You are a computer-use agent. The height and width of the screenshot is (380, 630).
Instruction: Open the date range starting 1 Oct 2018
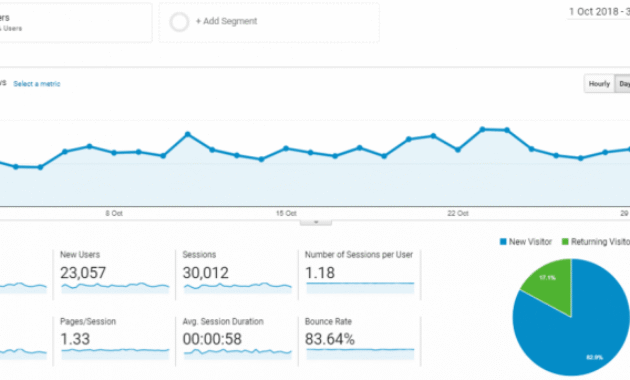point(599,12)
